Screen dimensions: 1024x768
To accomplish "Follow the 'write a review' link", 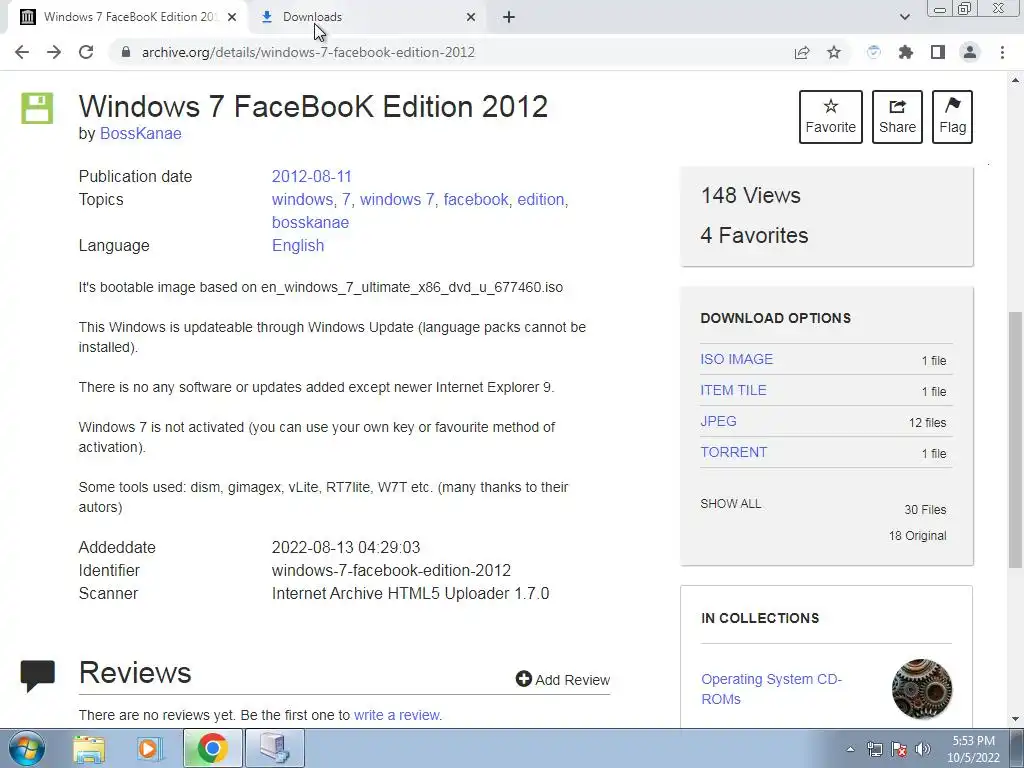I will 396,715.
